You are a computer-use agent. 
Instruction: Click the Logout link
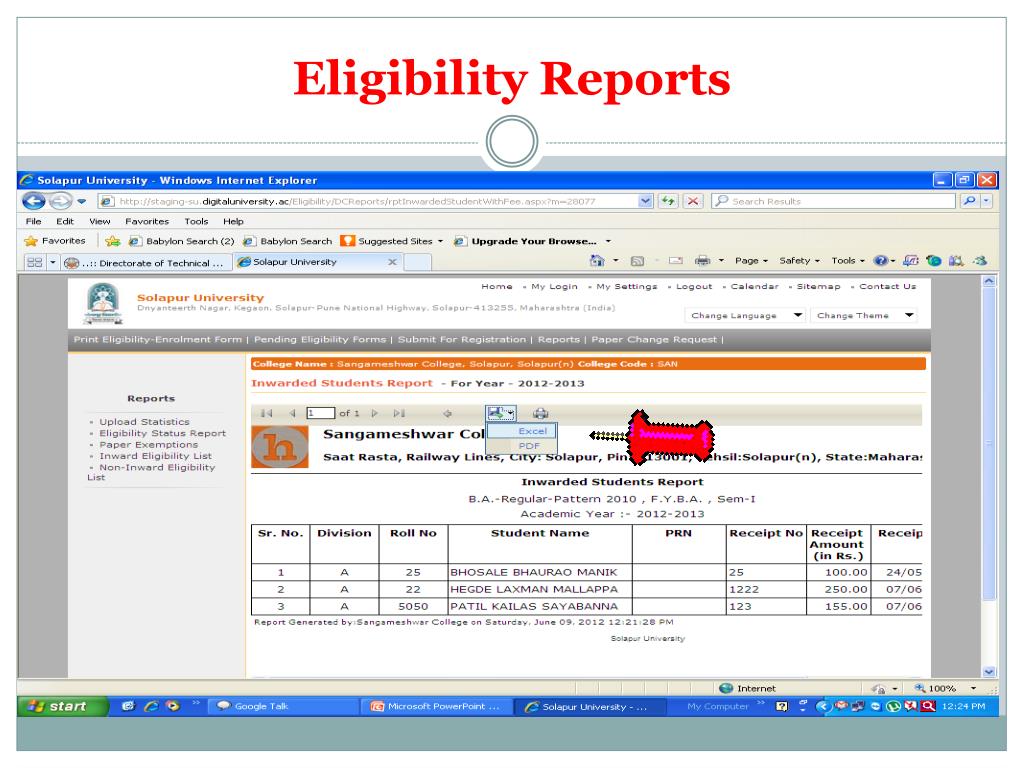(x=694, y=286)
